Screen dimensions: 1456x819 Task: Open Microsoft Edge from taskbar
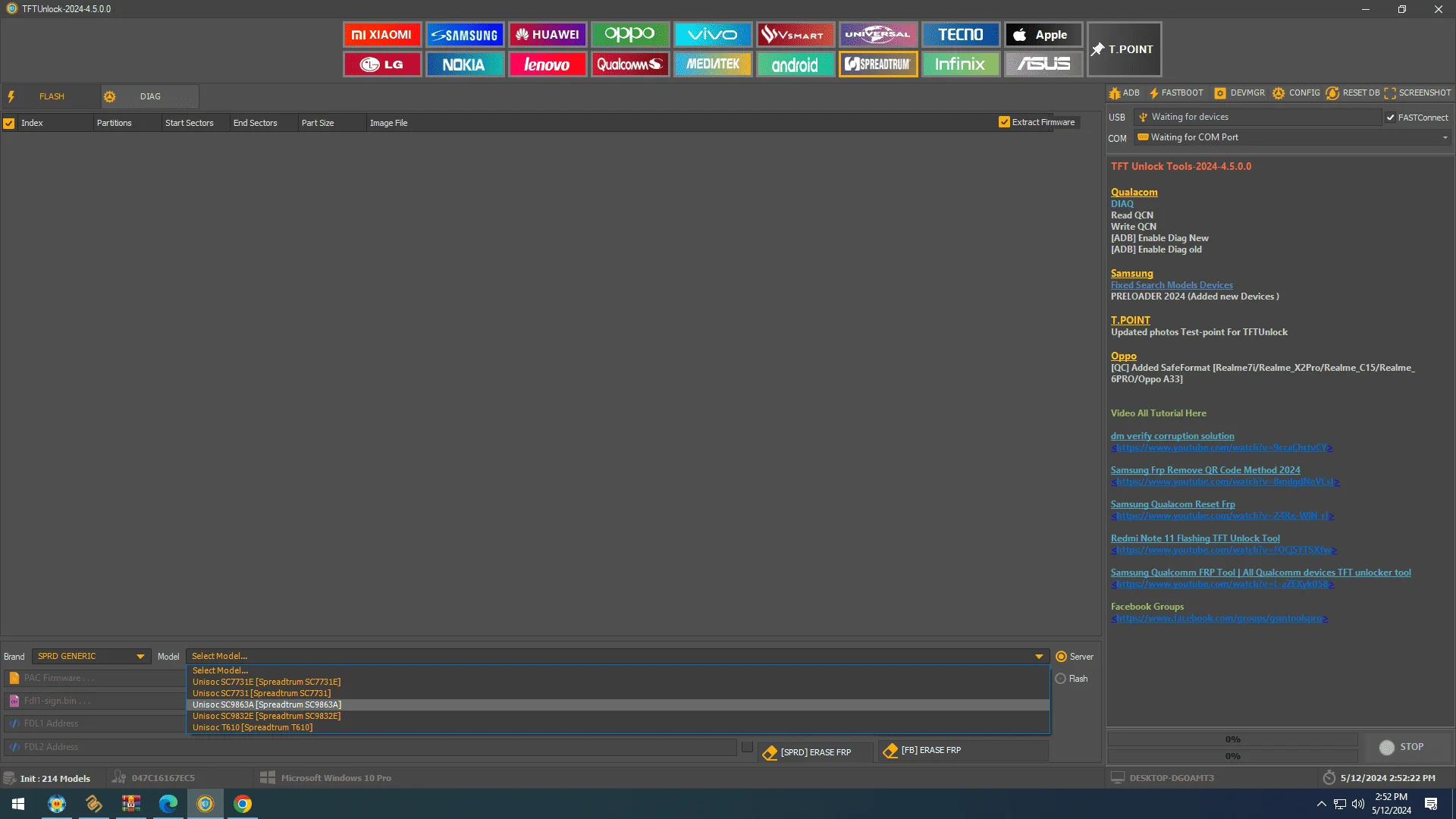pyautogui.click(x=168, y=804)
